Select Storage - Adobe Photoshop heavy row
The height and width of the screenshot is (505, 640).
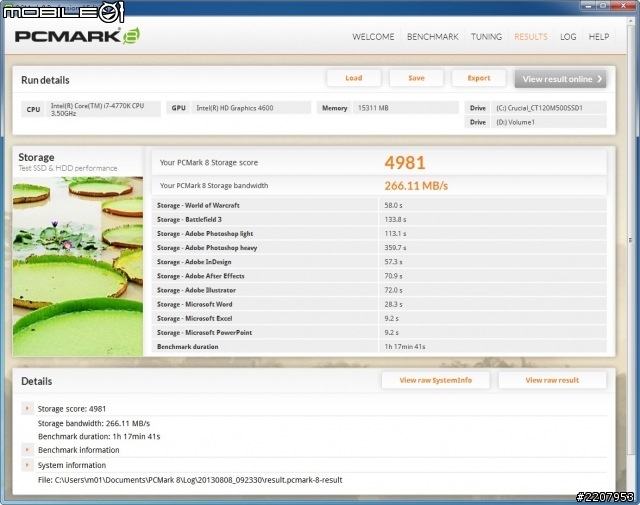(x=379, y=247)
